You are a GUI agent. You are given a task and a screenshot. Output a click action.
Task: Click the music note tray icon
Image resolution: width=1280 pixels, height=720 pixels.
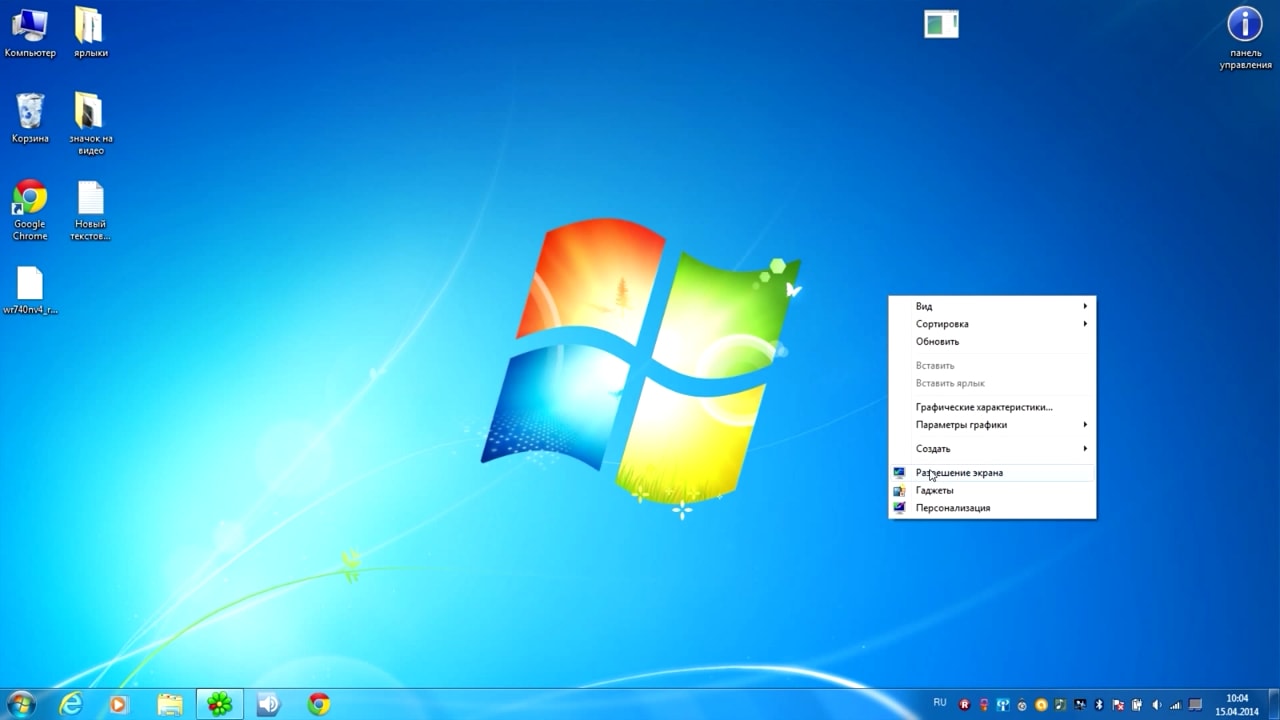point(1060,704)
